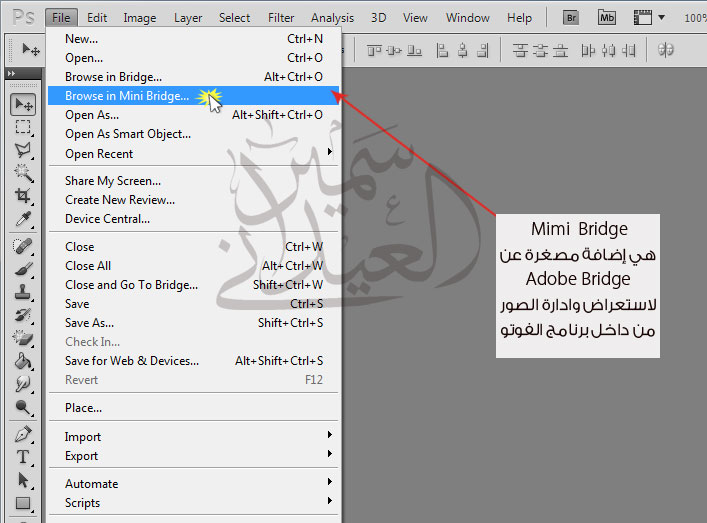Viewport: 707px width, 523px height.
Task: Select the Dodge tool
Action: [x=23, y=407]
